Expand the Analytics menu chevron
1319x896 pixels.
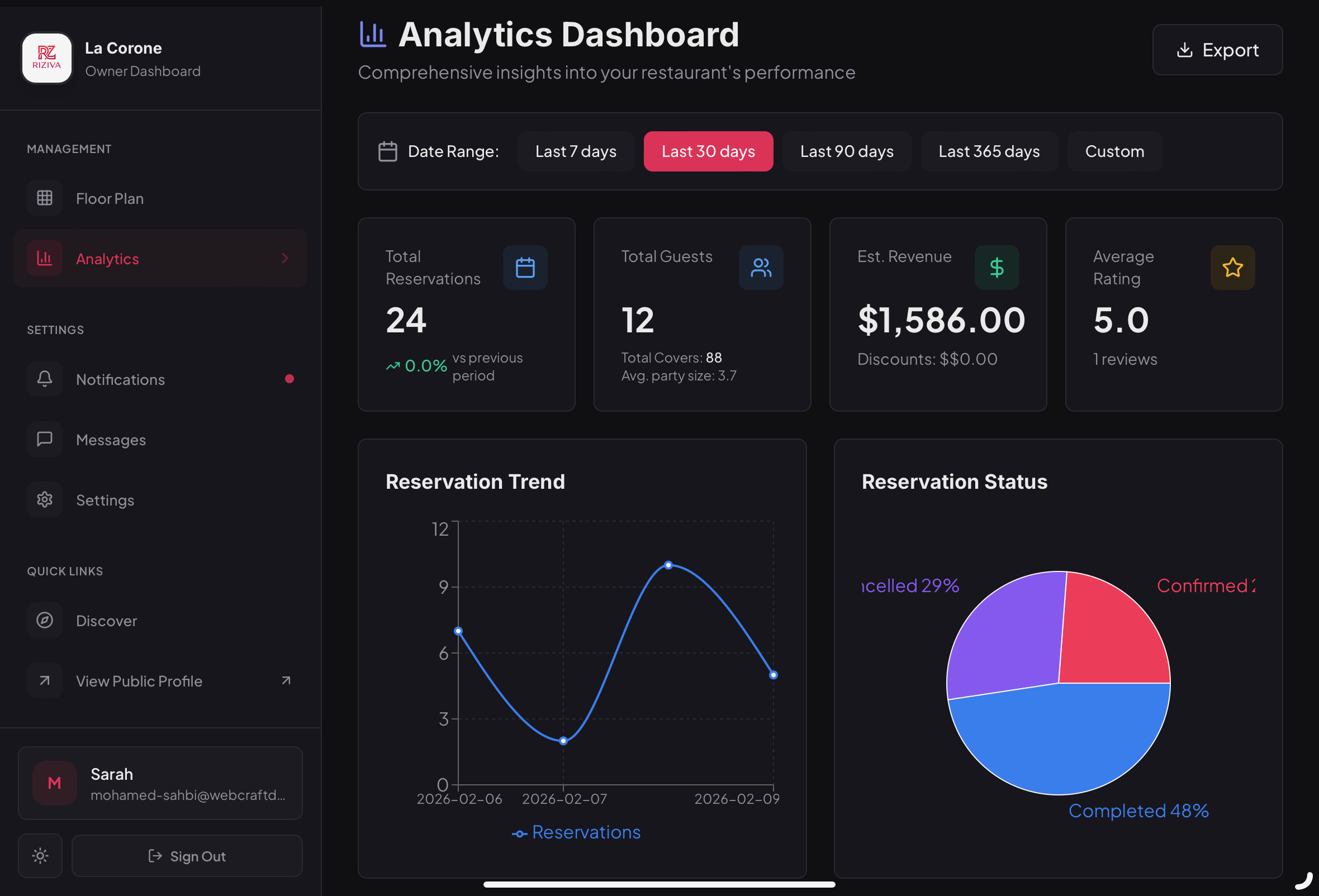[285, 259]
